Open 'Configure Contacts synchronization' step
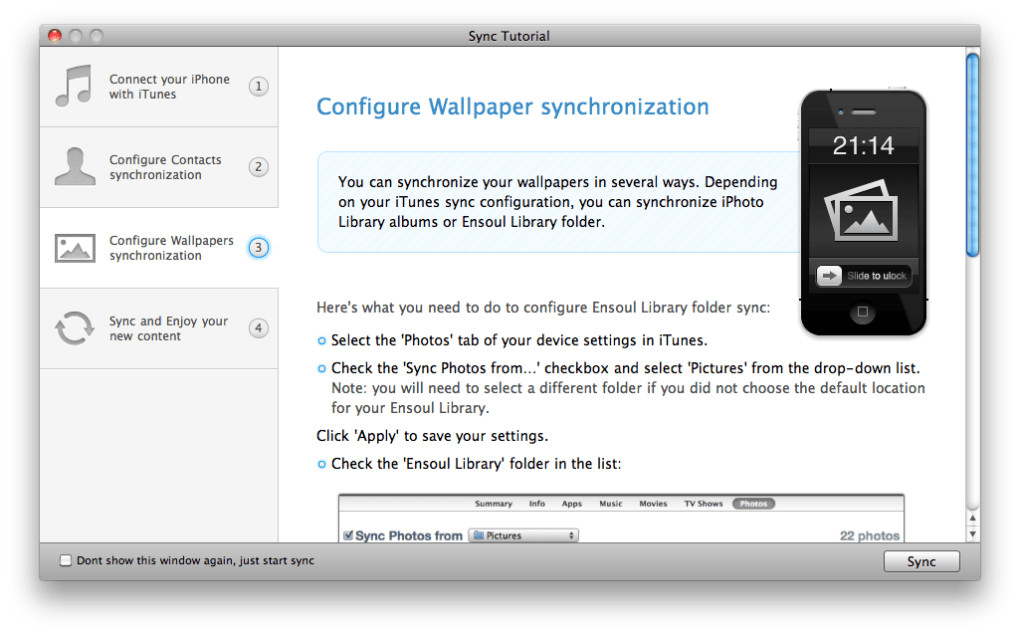The width and height of the screenshot is (1020, 635). coord(159,167)
